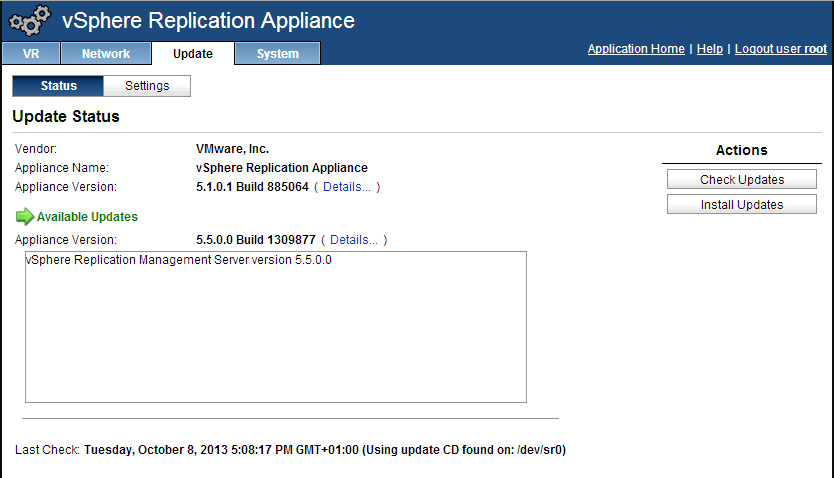Click the green Available Updates arrow icon
The image size is (834, 478).
pyautogui.click(x=25, y=217)
